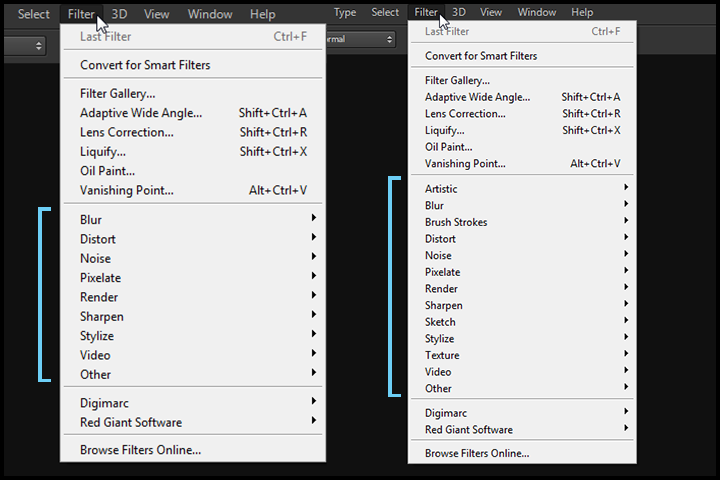720x480 pixels.
Task: Expand the Artistic submenu arrow
Action: click(x=626, y=187)
